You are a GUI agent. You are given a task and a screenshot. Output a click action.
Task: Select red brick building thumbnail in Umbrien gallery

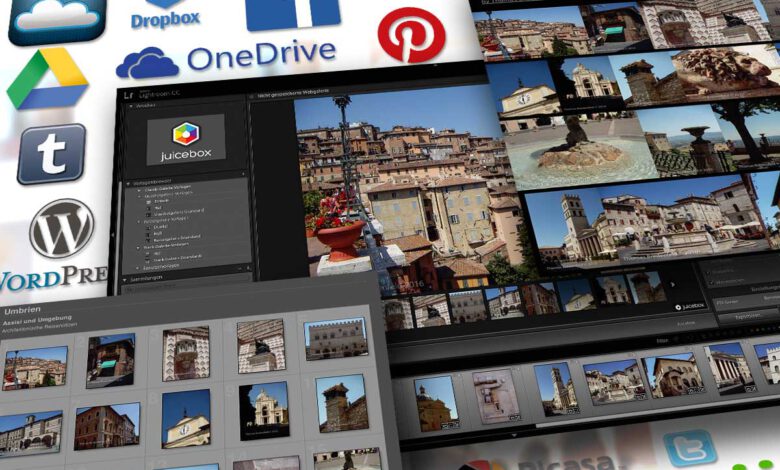[107, 427]
